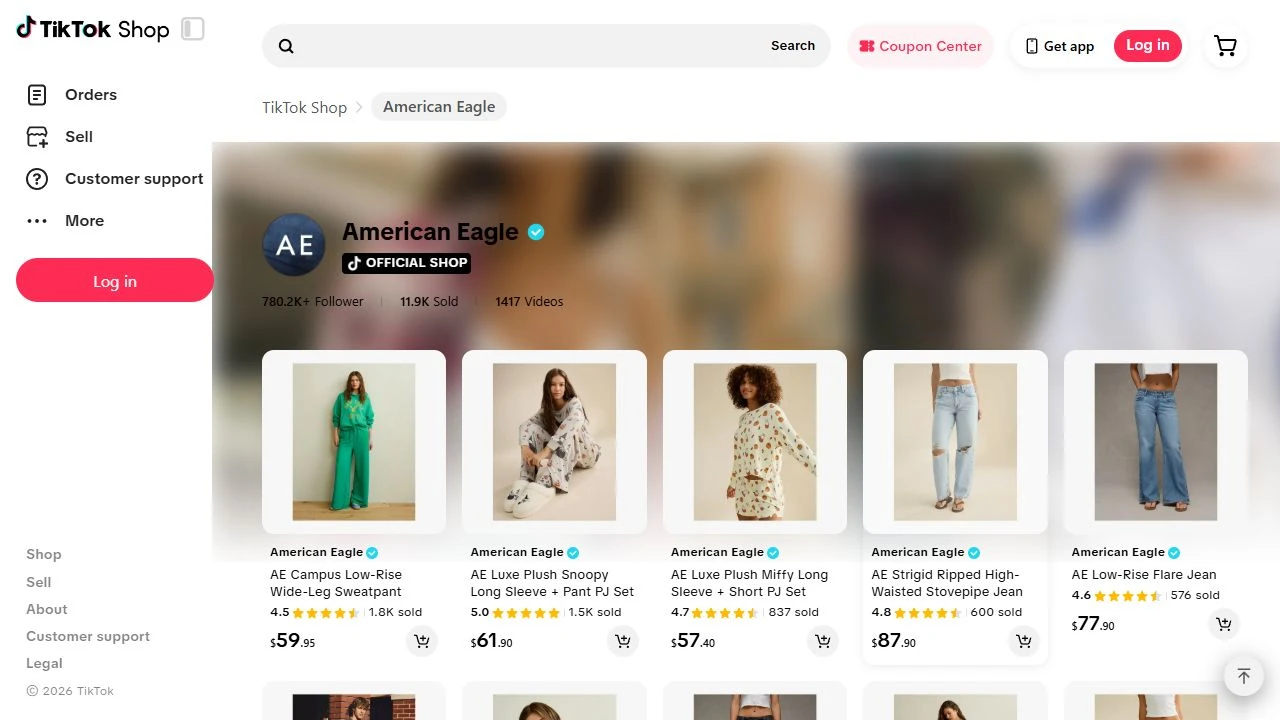Click the search magnifier icon
1280x720 pixels.
click(286, 46)
